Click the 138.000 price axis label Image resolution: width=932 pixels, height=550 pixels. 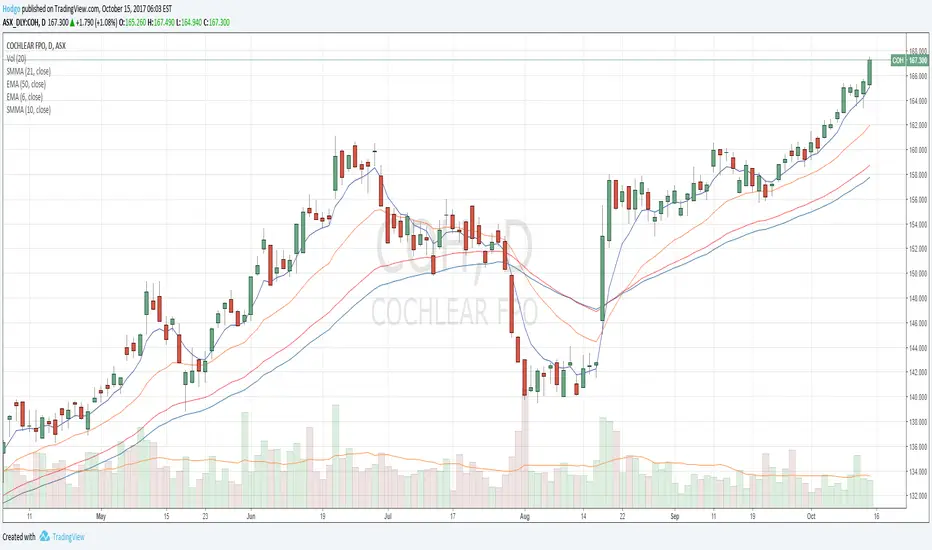pos(917,422)
